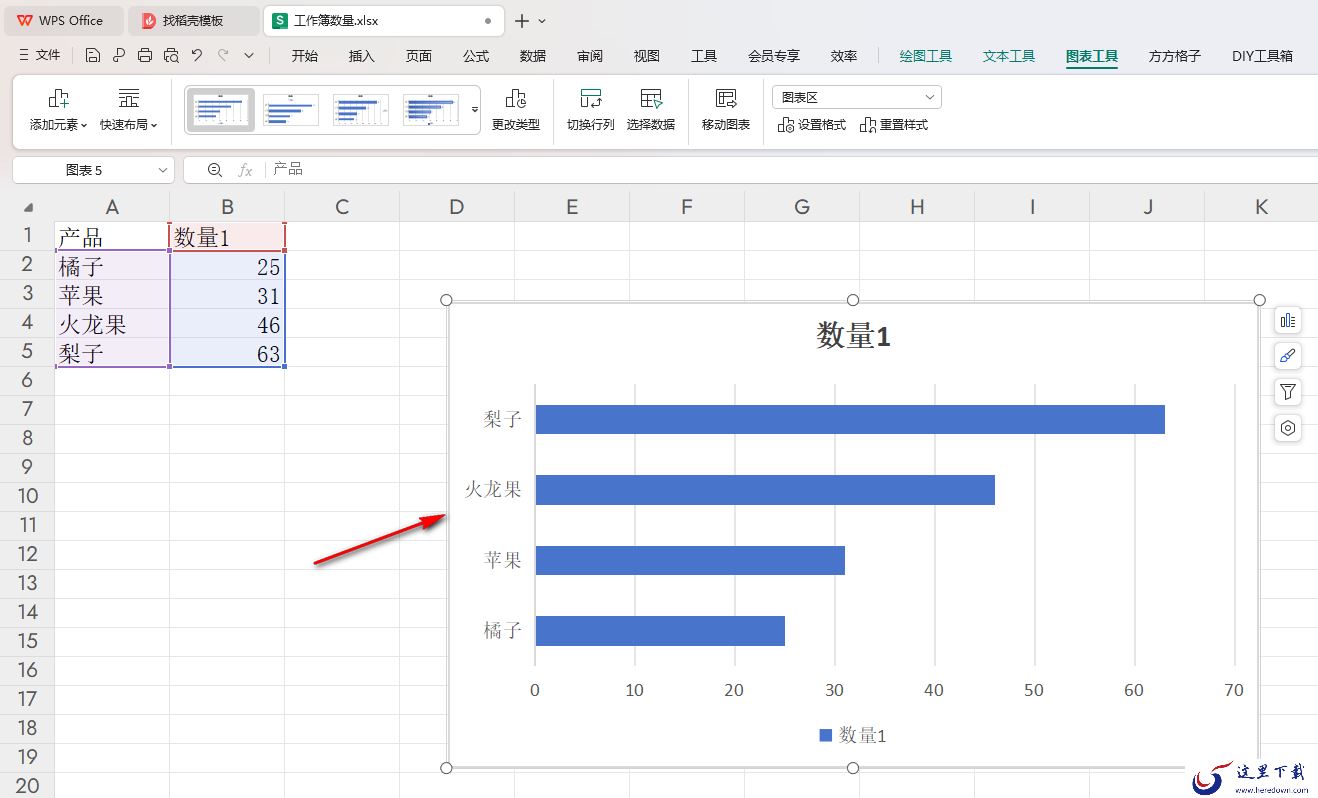
Task: Click 移动图表 move chart
Action: click(x=725, y=111)
